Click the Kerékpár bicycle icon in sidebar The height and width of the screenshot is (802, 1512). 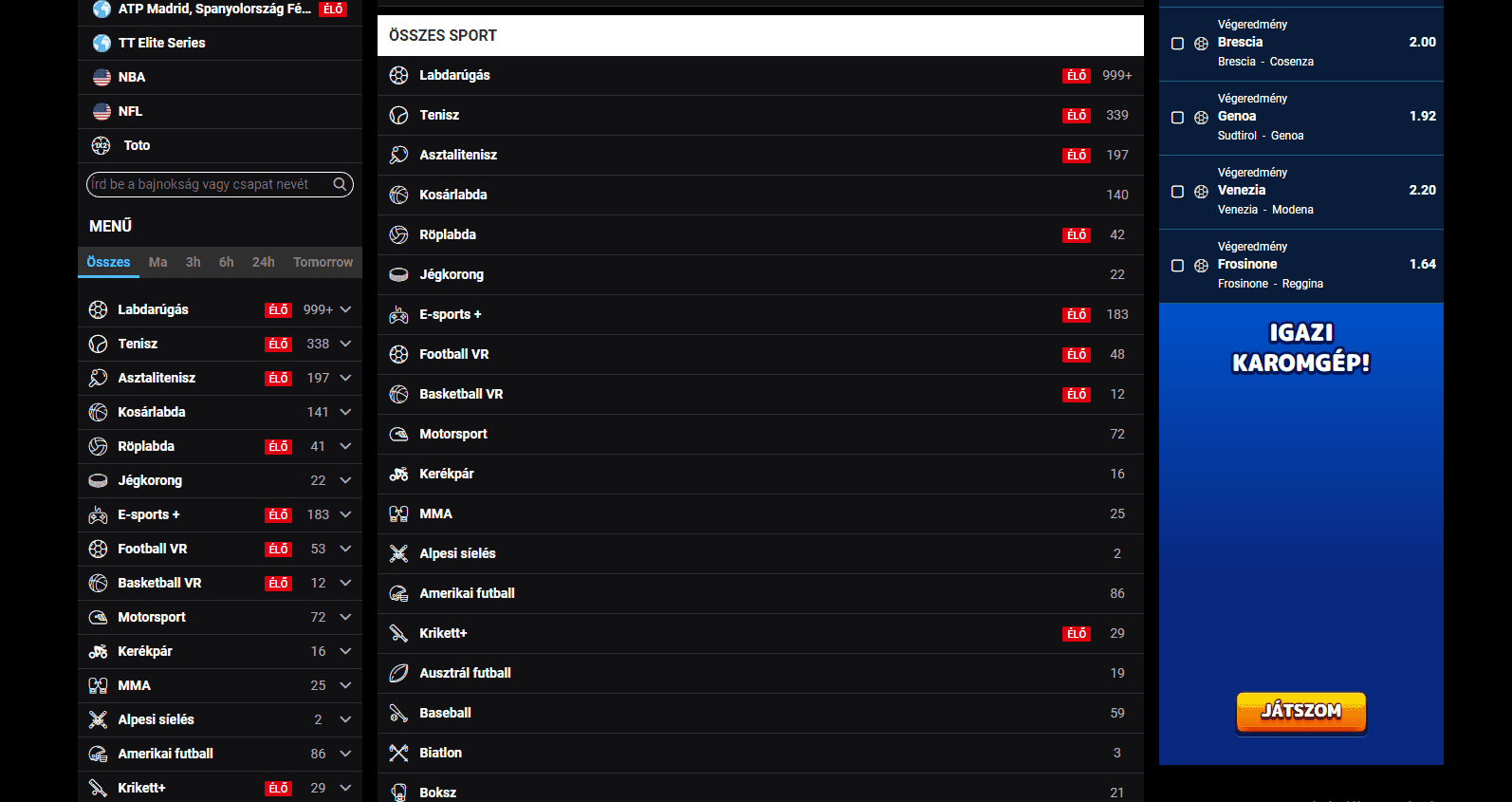(98, 651)
